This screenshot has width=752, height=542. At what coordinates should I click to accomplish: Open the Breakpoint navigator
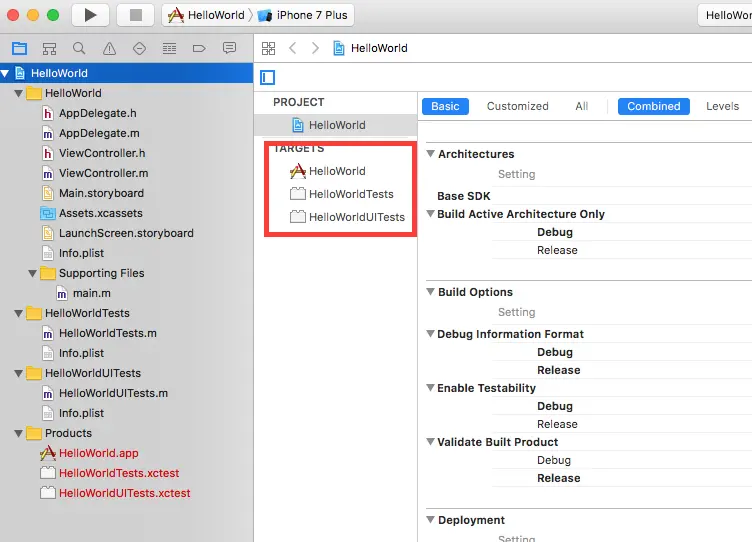click(x=199, y=48)
